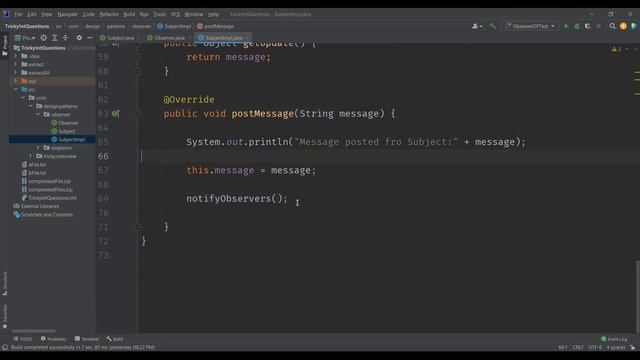This screenshot has width=640, height=360.
Task: Open the Refactor menu
Action: click(x=109, y=14)
